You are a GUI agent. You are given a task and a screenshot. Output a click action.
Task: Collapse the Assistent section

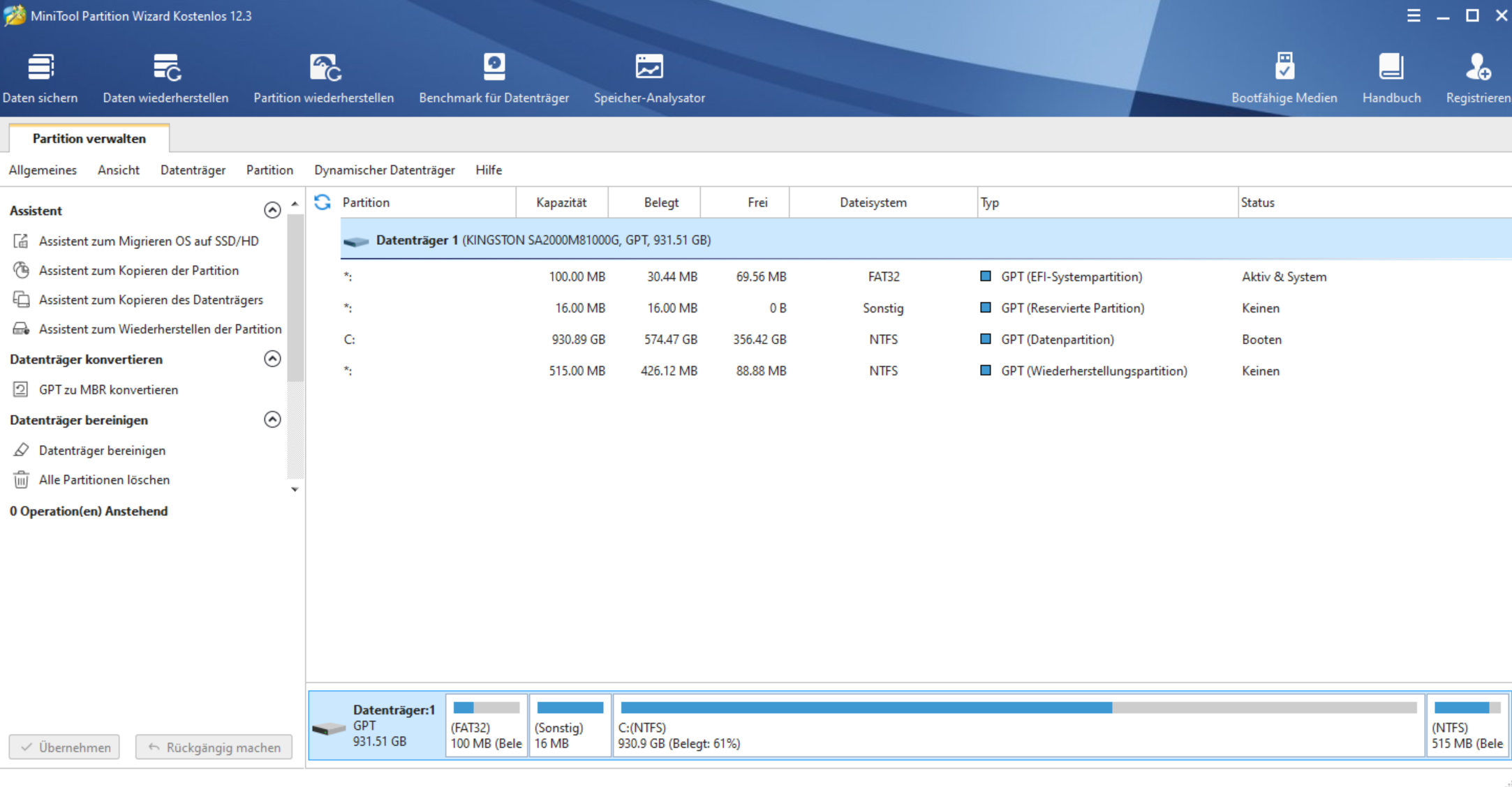(x=272, y=210)
